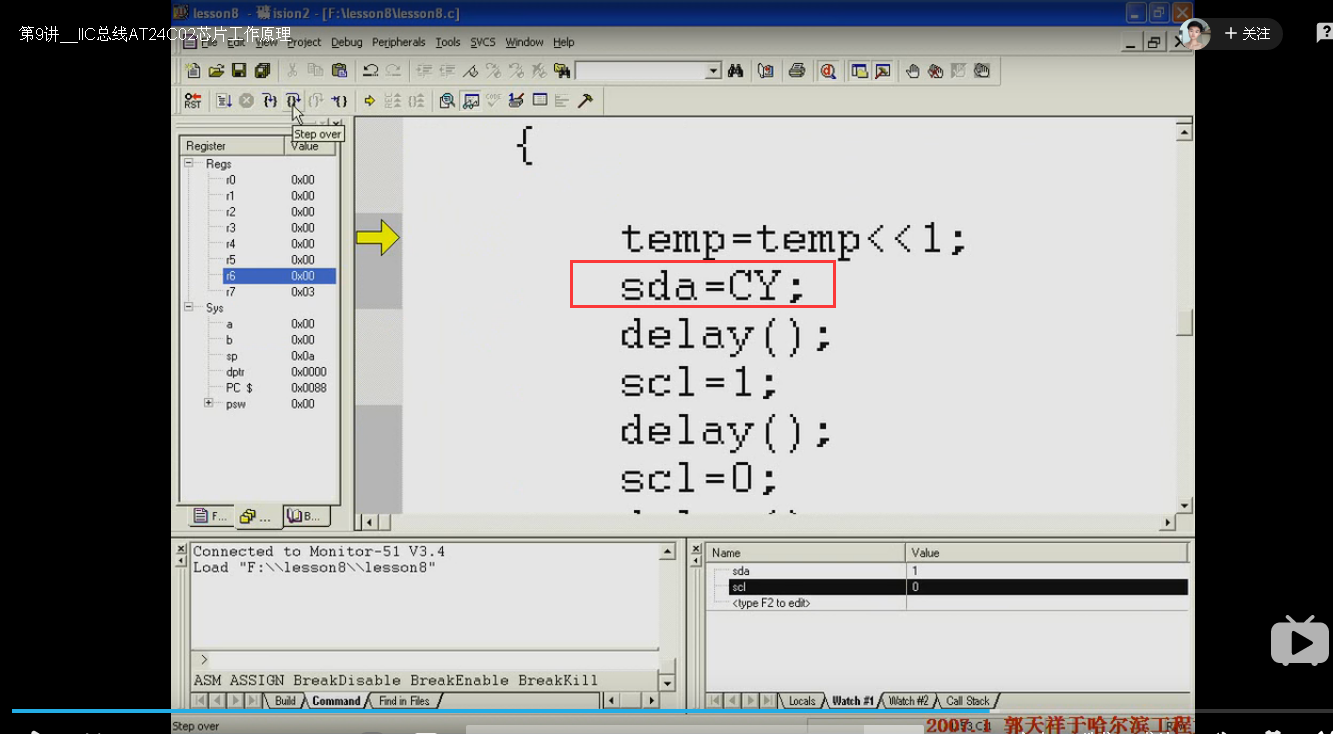Switch to the Find in Files tab

pyautogui.click(x=404, y=701)
